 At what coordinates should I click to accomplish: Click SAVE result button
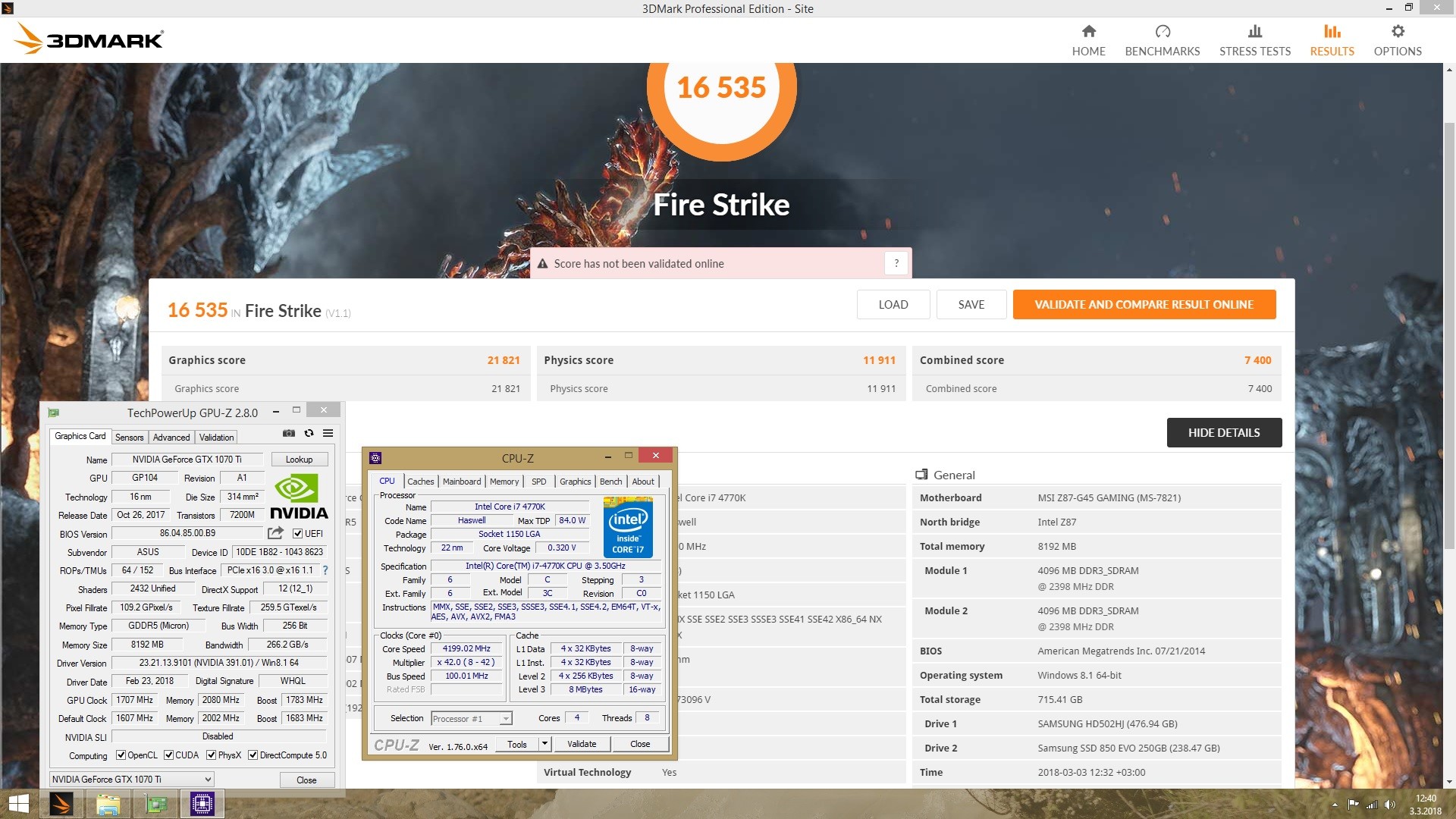(971, 304)
